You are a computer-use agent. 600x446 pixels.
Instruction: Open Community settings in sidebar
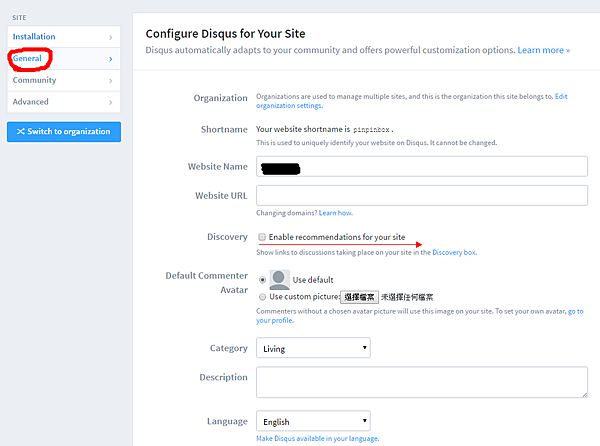point(64,80)
